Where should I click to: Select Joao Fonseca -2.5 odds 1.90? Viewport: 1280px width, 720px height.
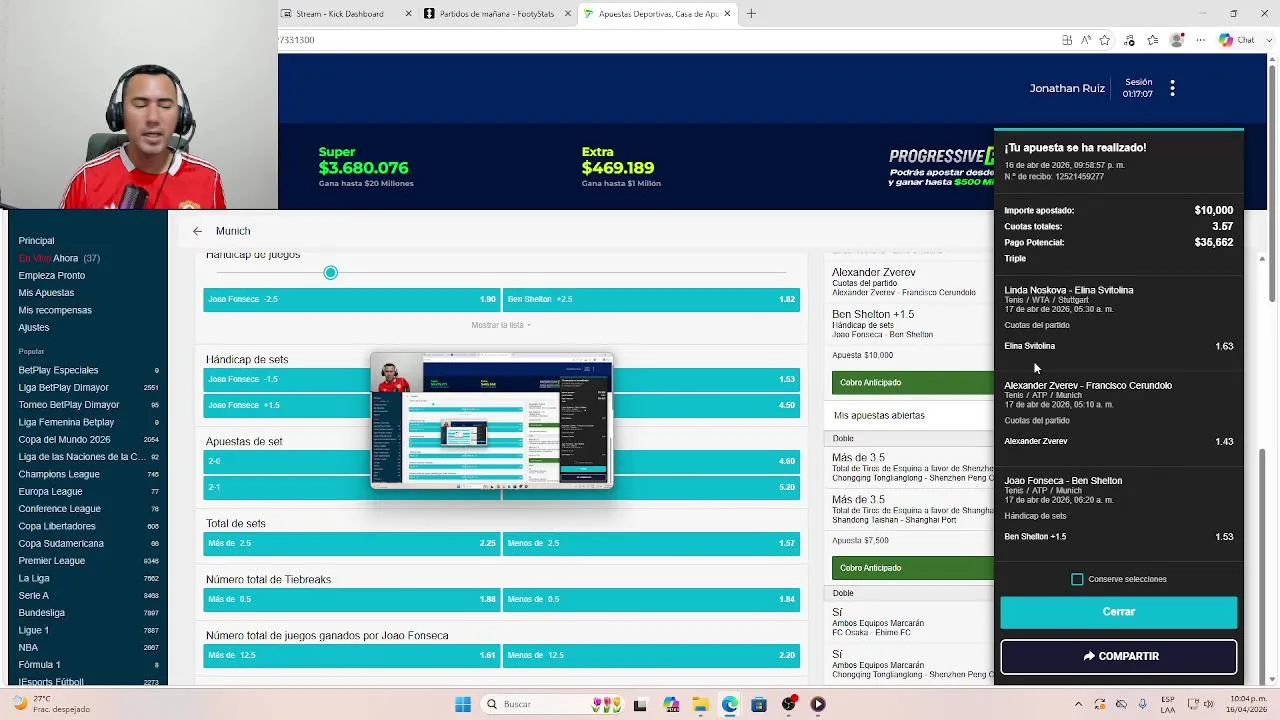coord(351,299)
